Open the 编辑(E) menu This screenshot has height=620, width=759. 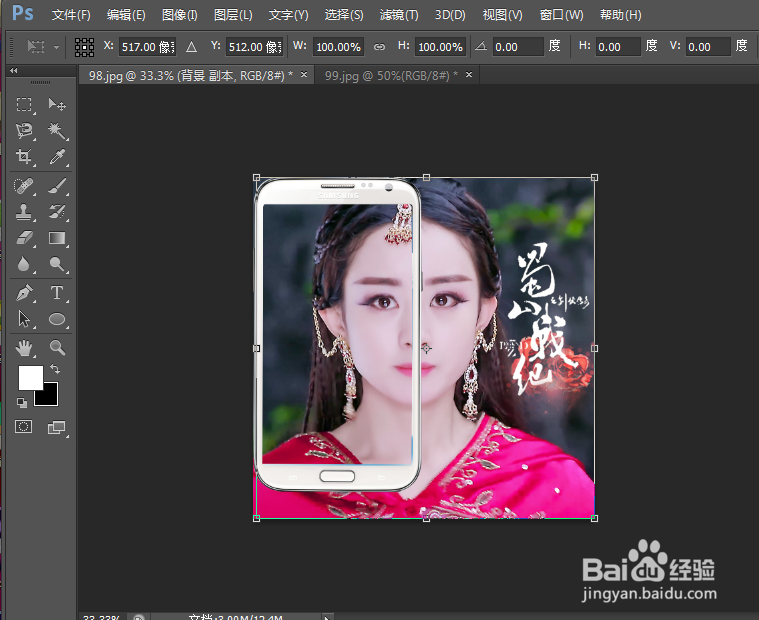126,15
